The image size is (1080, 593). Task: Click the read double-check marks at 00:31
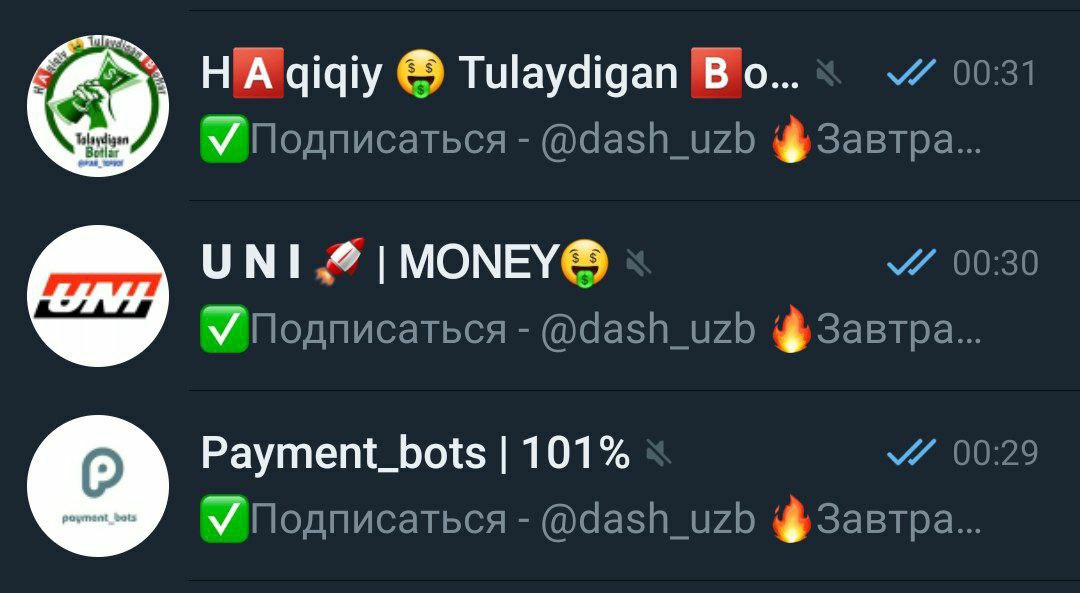click(911, 72)
